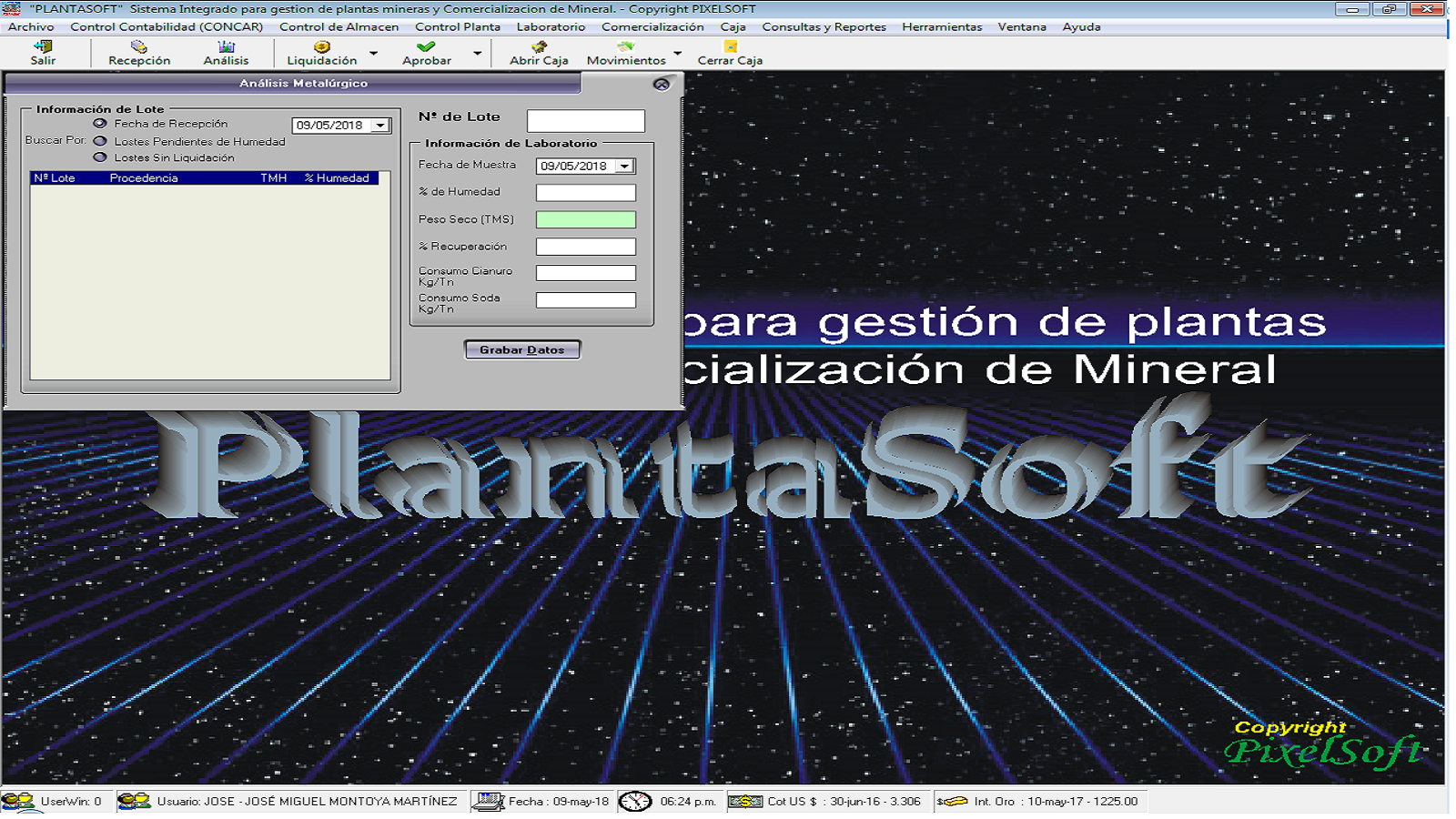Click the Liquidación toolbar icon

[321, 47]
